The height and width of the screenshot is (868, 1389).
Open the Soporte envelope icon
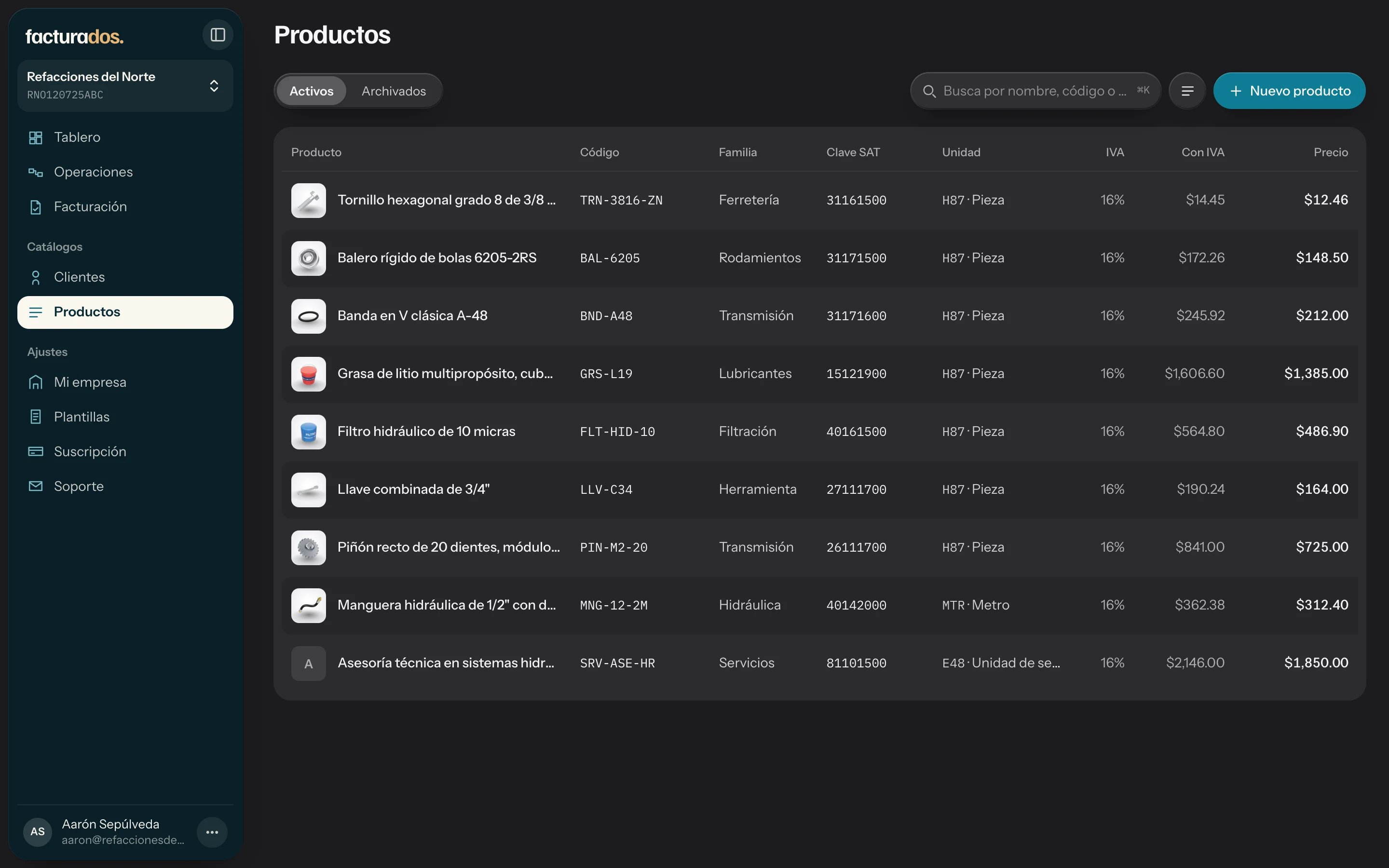(36, 487)
